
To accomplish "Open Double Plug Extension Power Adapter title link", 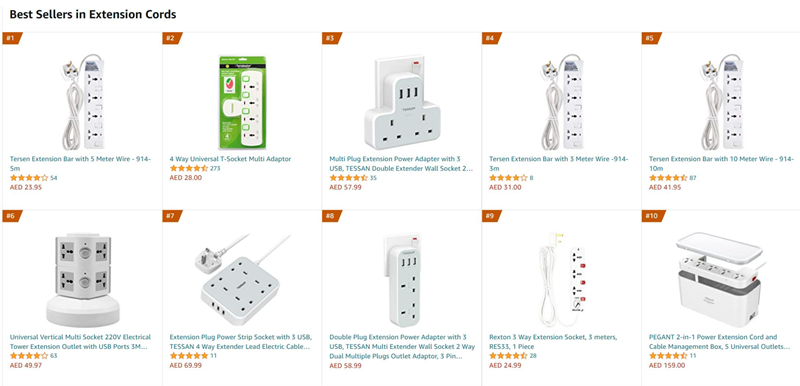I will tap(402, 346).
